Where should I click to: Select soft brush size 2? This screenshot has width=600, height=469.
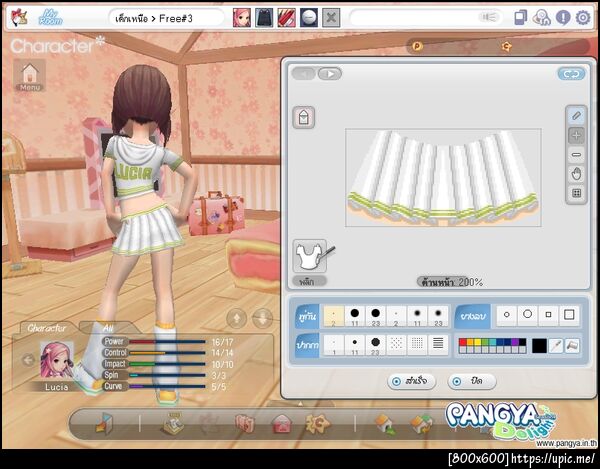(x=396, y=316)
